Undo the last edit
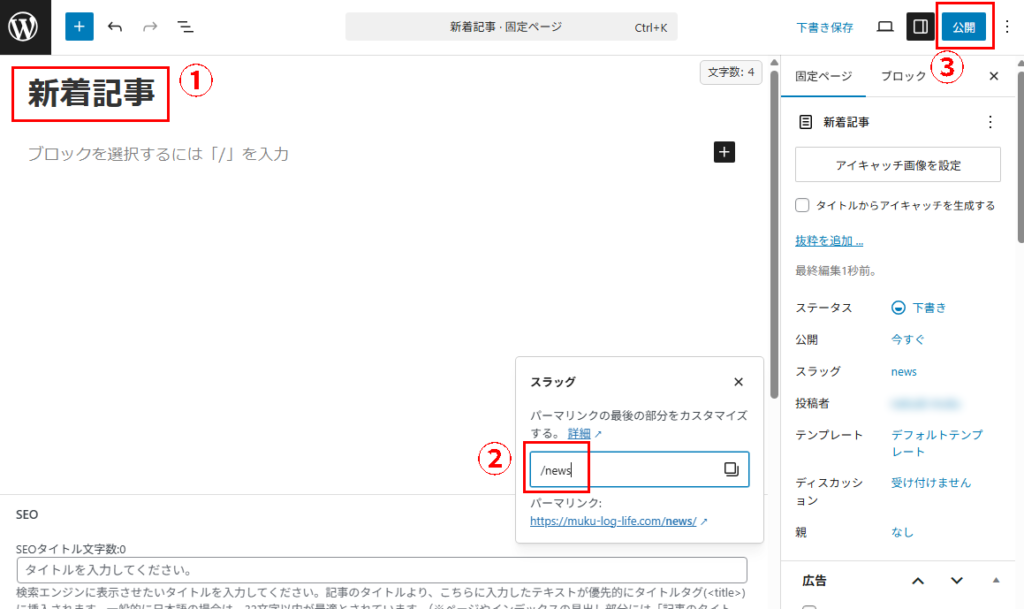1024x609 pixels. (x=115, y=27)
